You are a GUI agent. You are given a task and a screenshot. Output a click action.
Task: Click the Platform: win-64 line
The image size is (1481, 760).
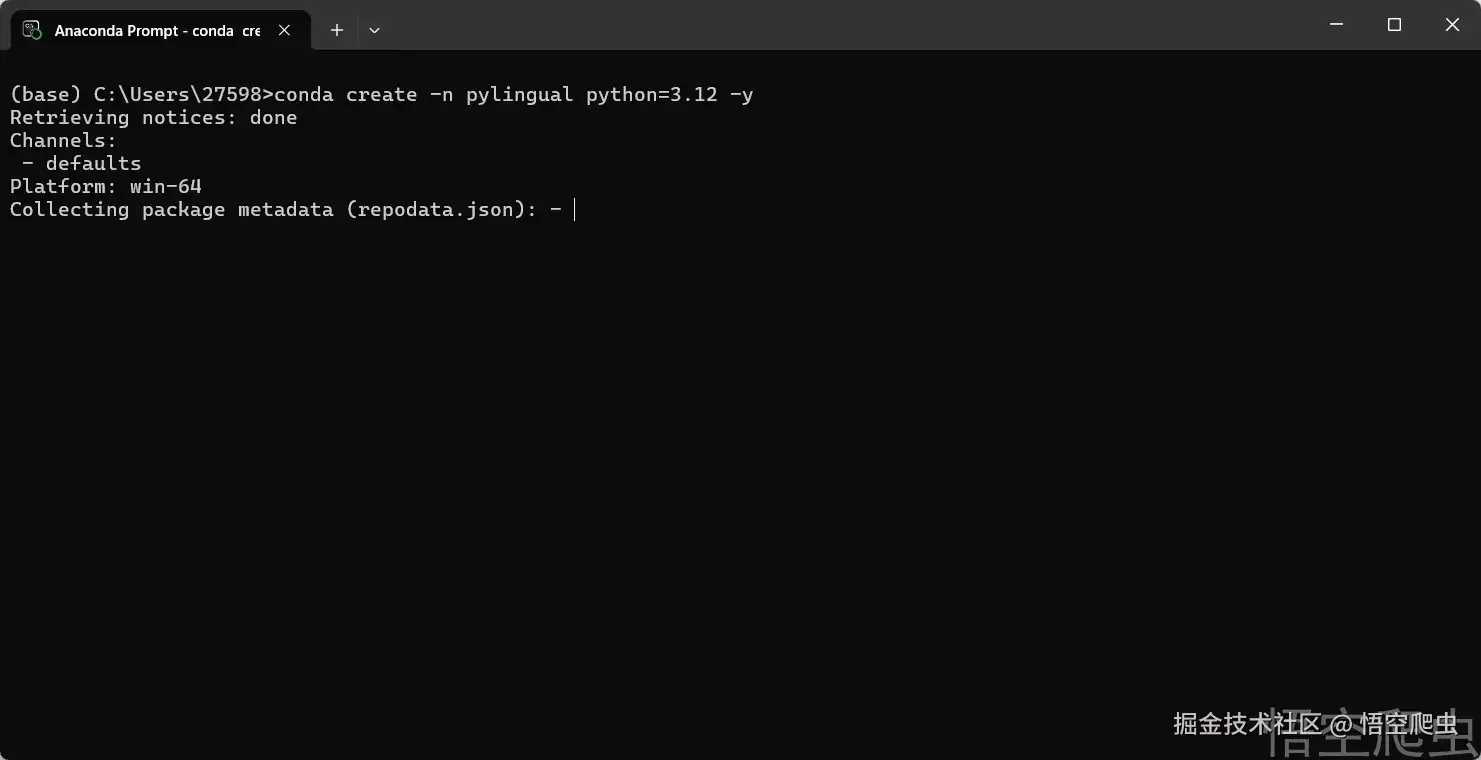click(105, 187)
